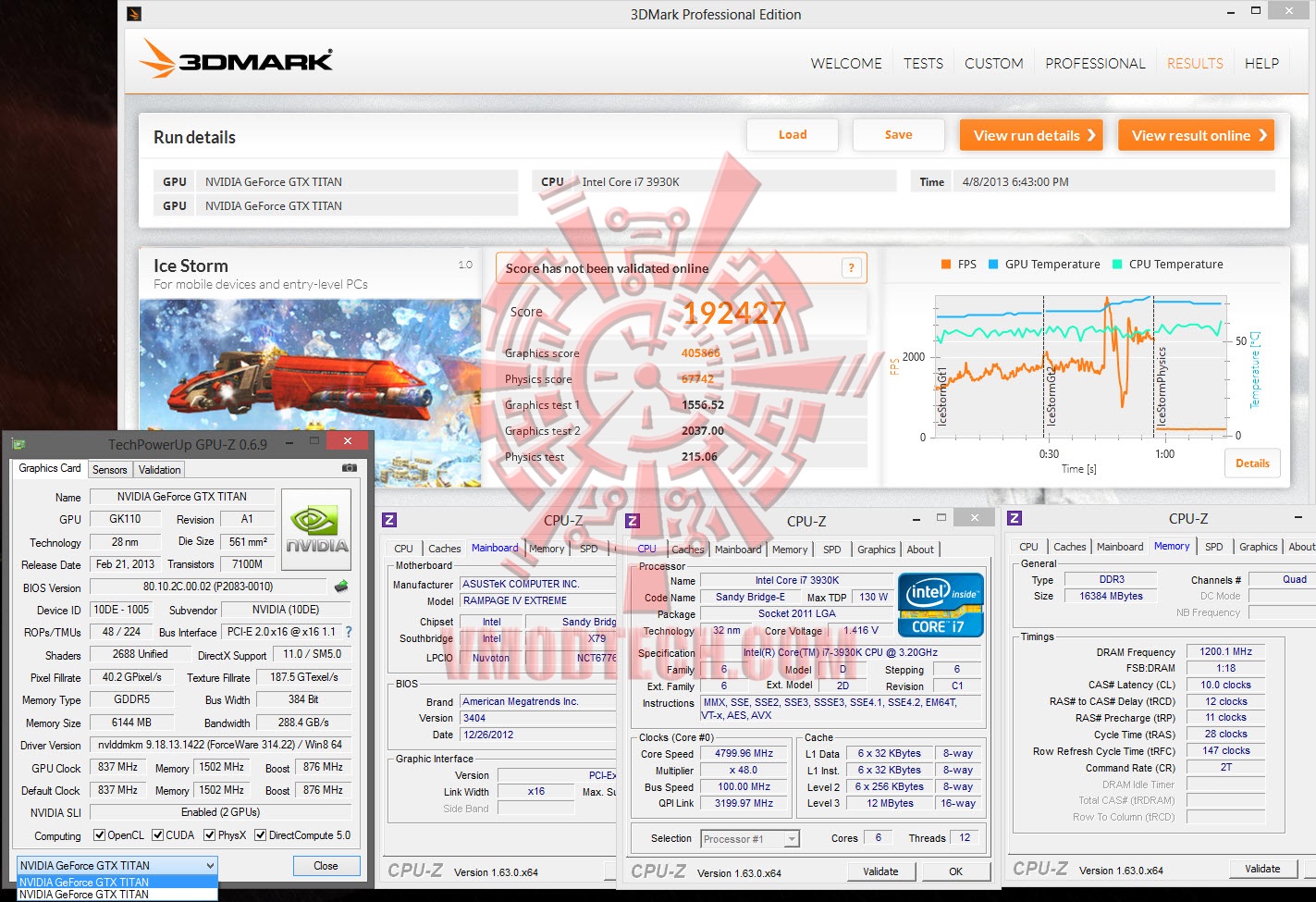Click the Load button in Run details
Screen dimensions: 1316x902
tap(793, 135)
